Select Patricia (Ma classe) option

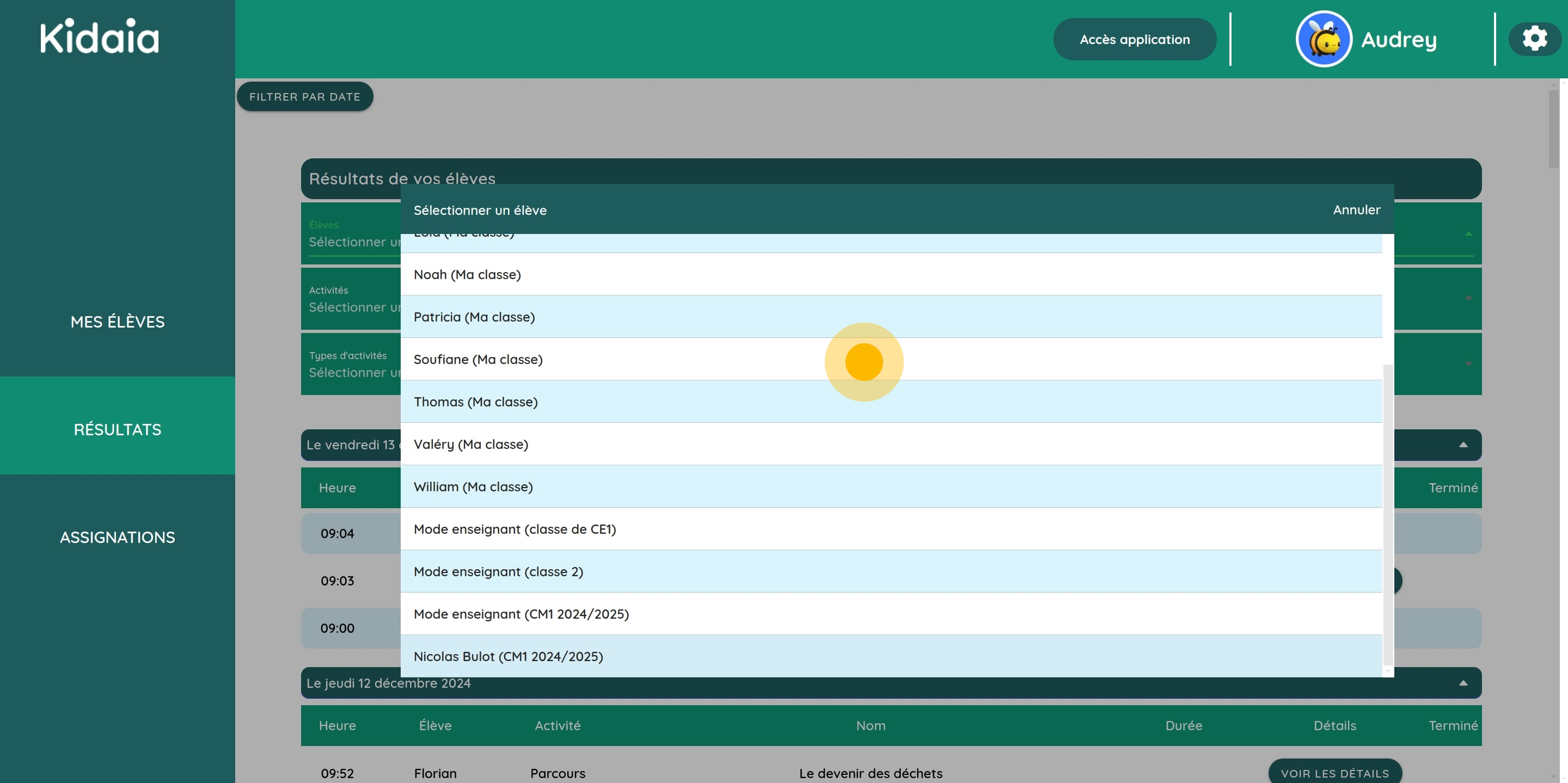click(474, 317)
